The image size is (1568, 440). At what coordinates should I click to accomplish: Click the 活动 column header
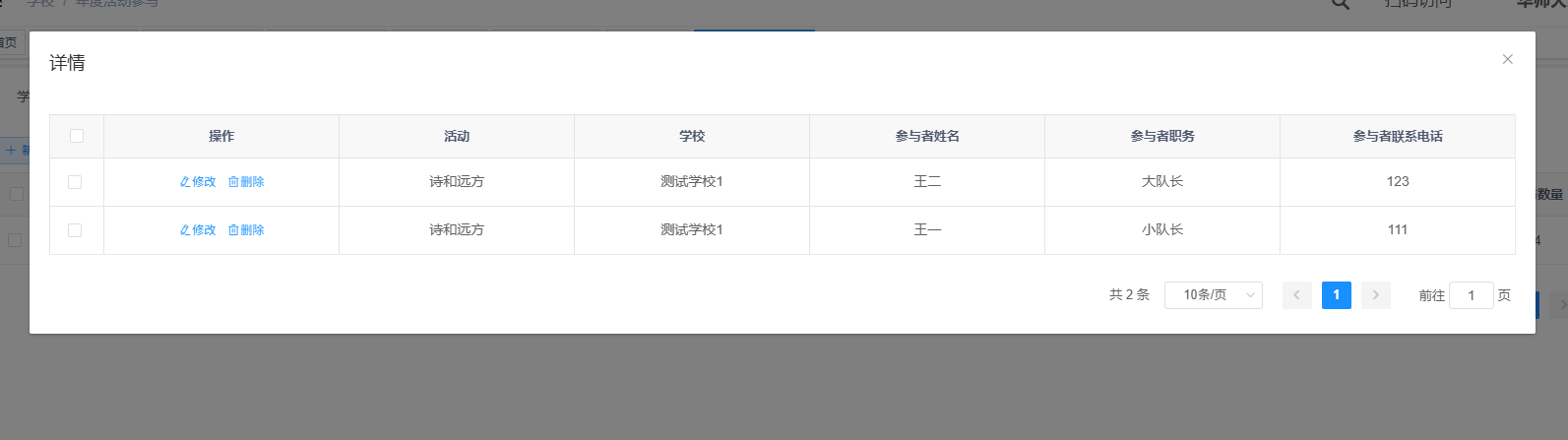457,136
